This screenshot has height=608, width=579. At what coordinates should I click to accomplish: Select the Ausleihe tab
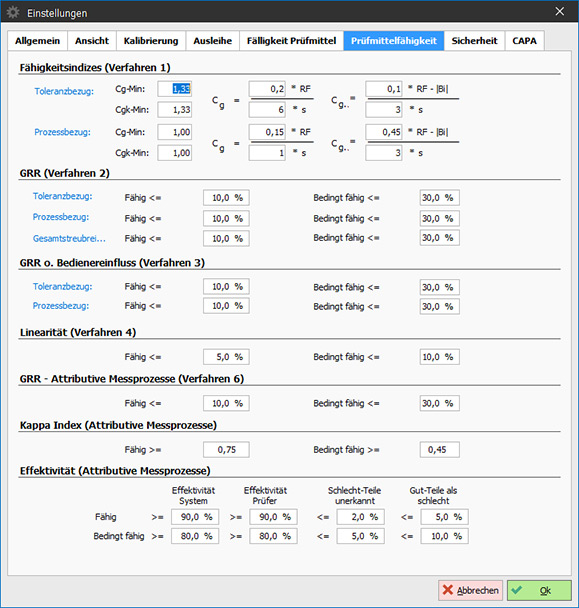(213, 41)
